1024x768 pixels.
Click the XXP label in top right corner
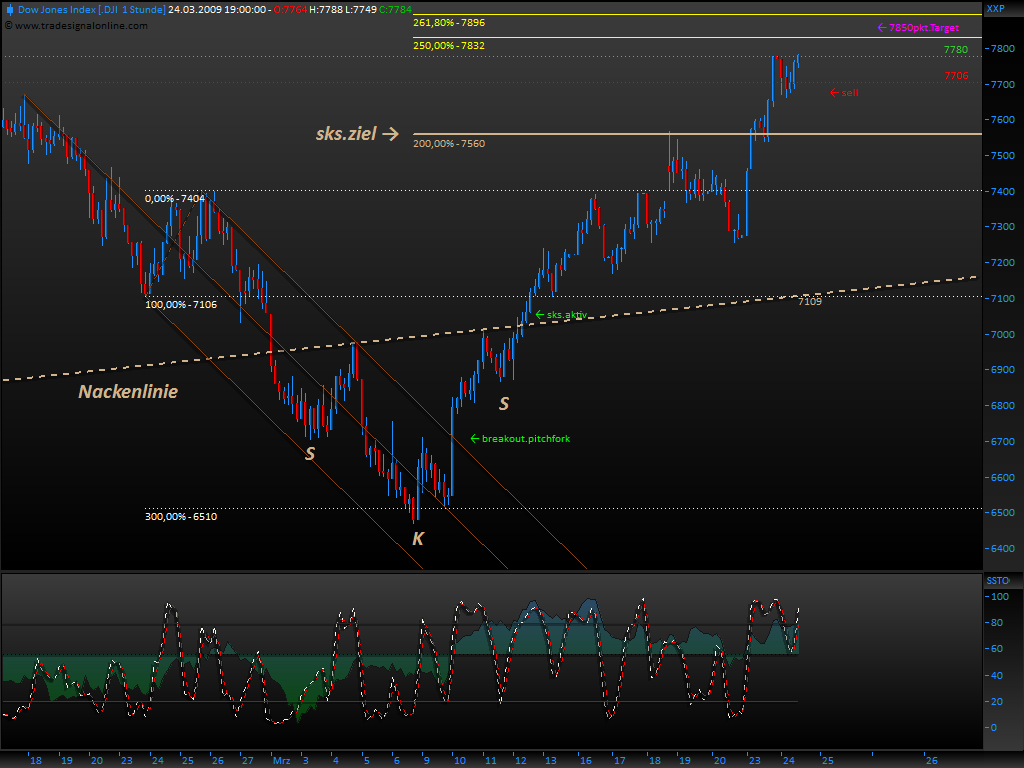pos(995,8)
